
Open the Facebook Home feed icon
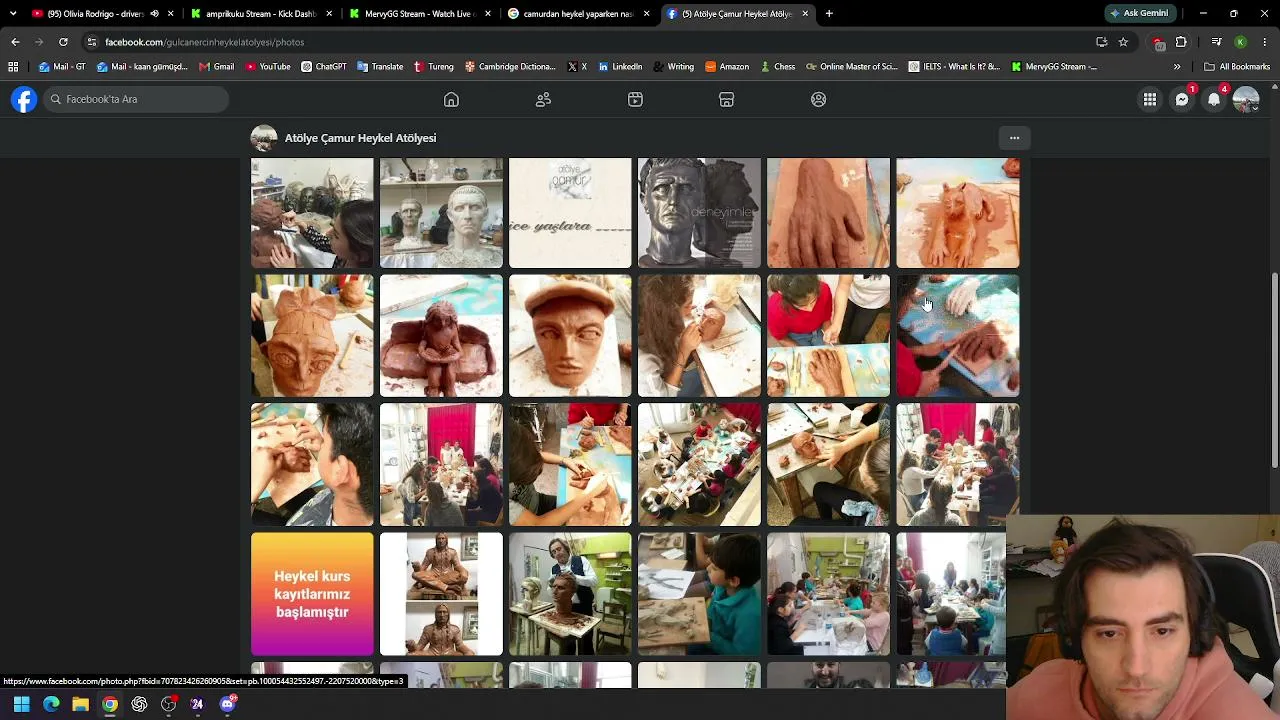451,99
